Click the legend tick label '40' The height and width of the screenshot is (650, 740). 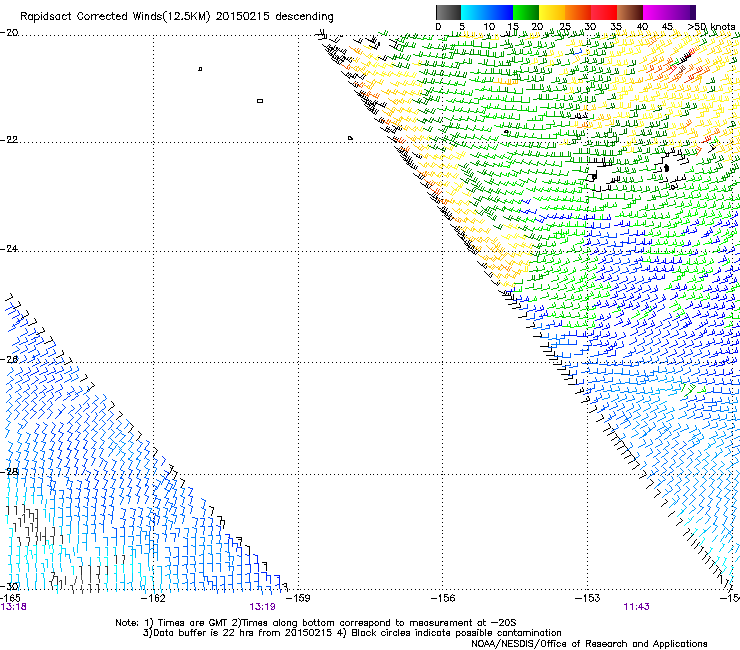(642, 26)
